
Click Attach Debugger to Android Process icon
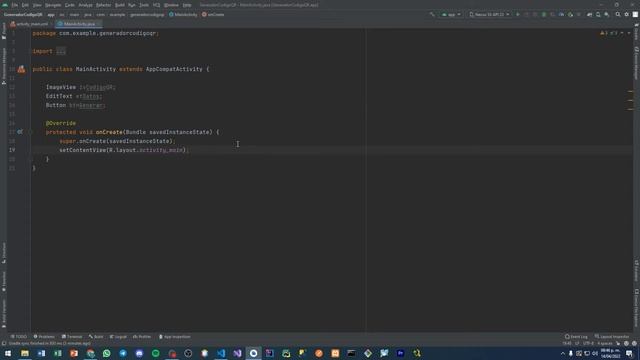click(570, 15)
